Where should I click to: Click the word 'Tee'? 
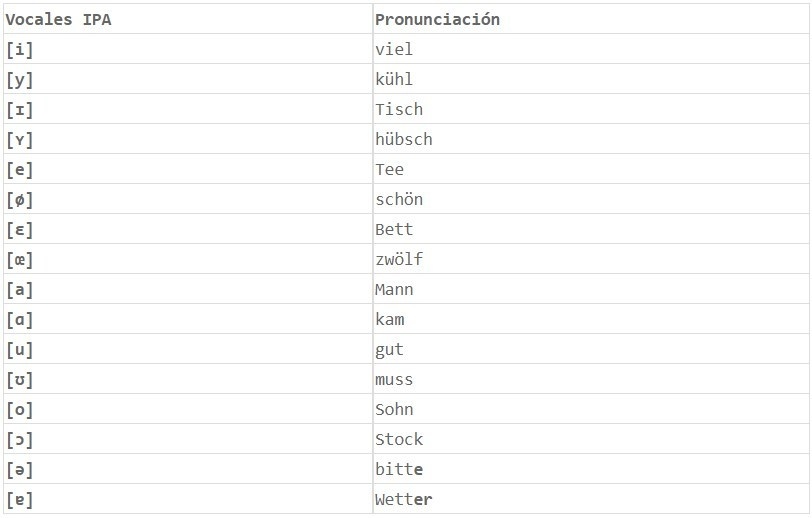[x=390, y=169]
